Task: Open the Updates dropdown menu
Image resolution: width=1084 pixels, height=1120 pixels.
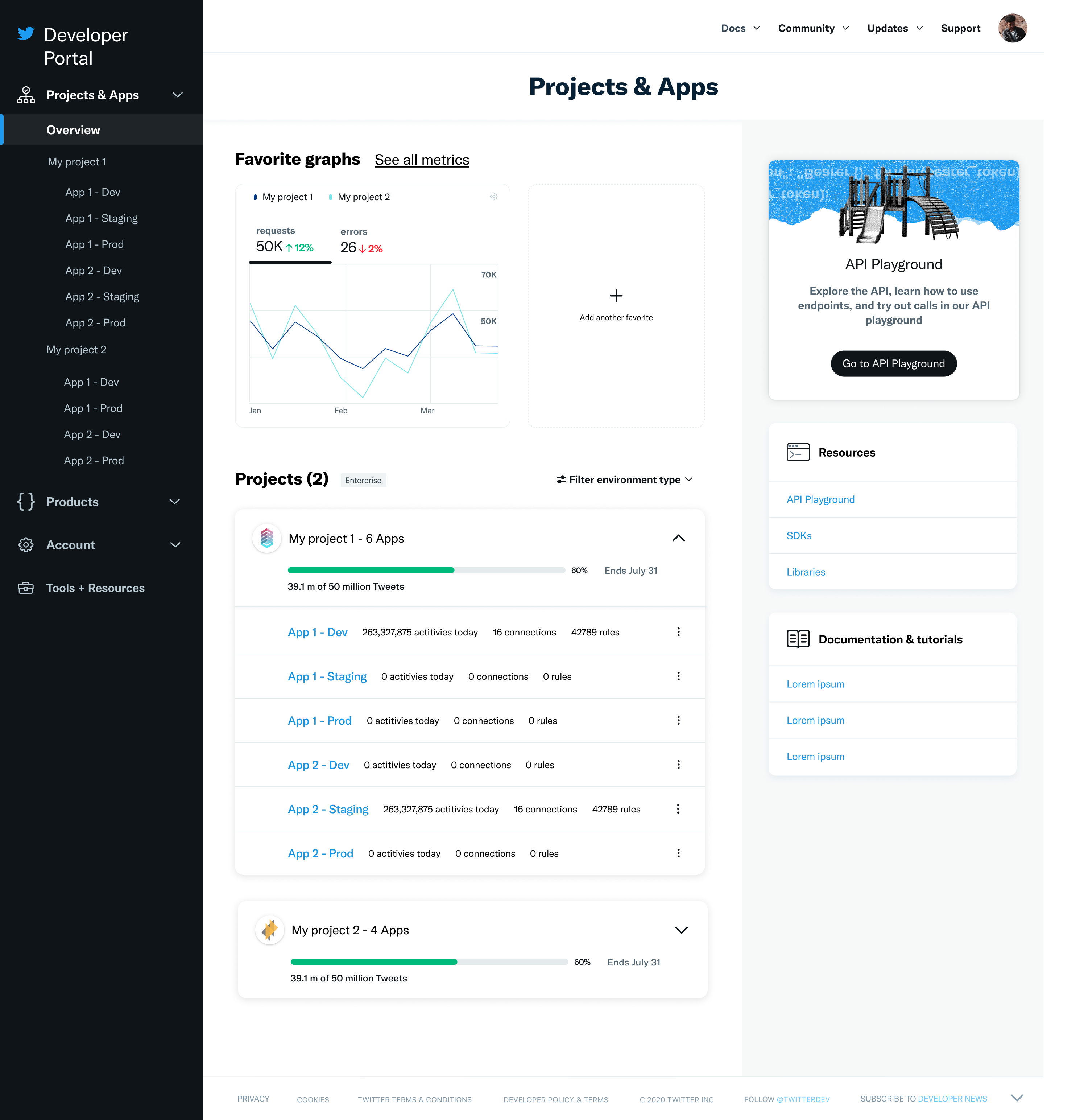Action: [x=894, y=28]
